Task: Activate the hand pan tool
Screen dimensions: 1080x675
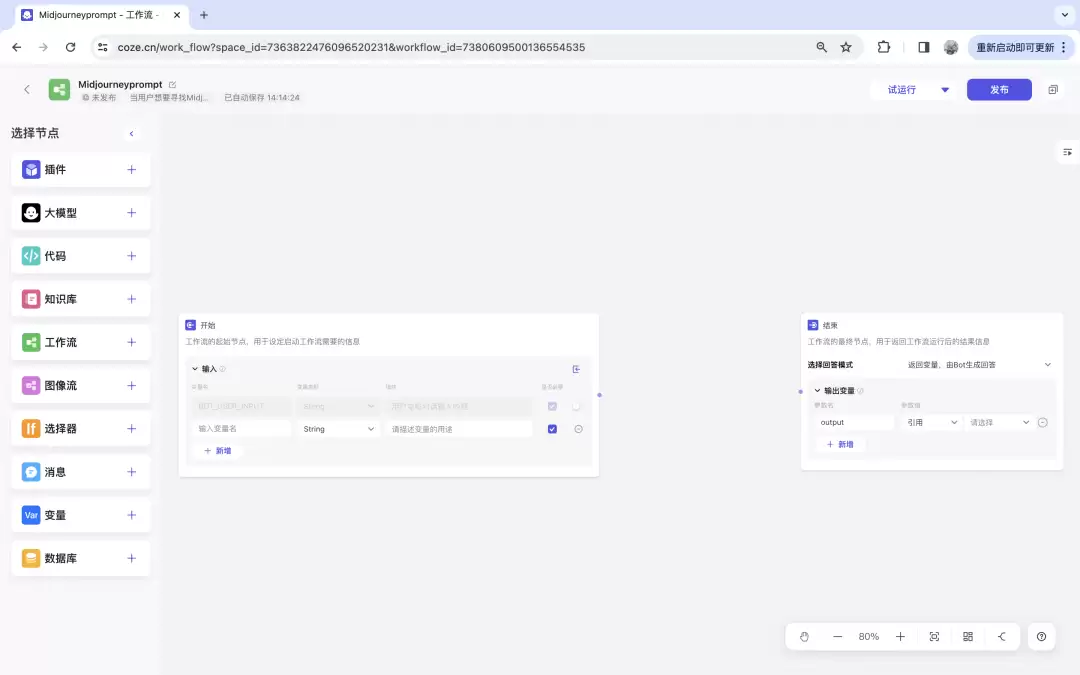Action: tap(804, 636)
